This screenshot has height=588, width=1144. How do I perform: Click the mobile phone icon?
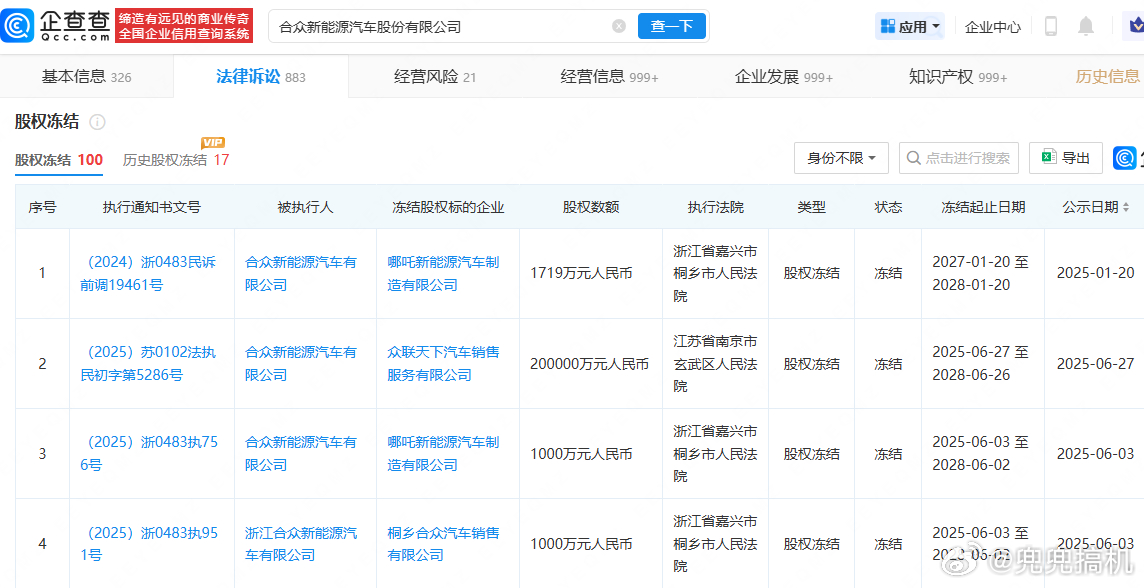(1051, 26)
